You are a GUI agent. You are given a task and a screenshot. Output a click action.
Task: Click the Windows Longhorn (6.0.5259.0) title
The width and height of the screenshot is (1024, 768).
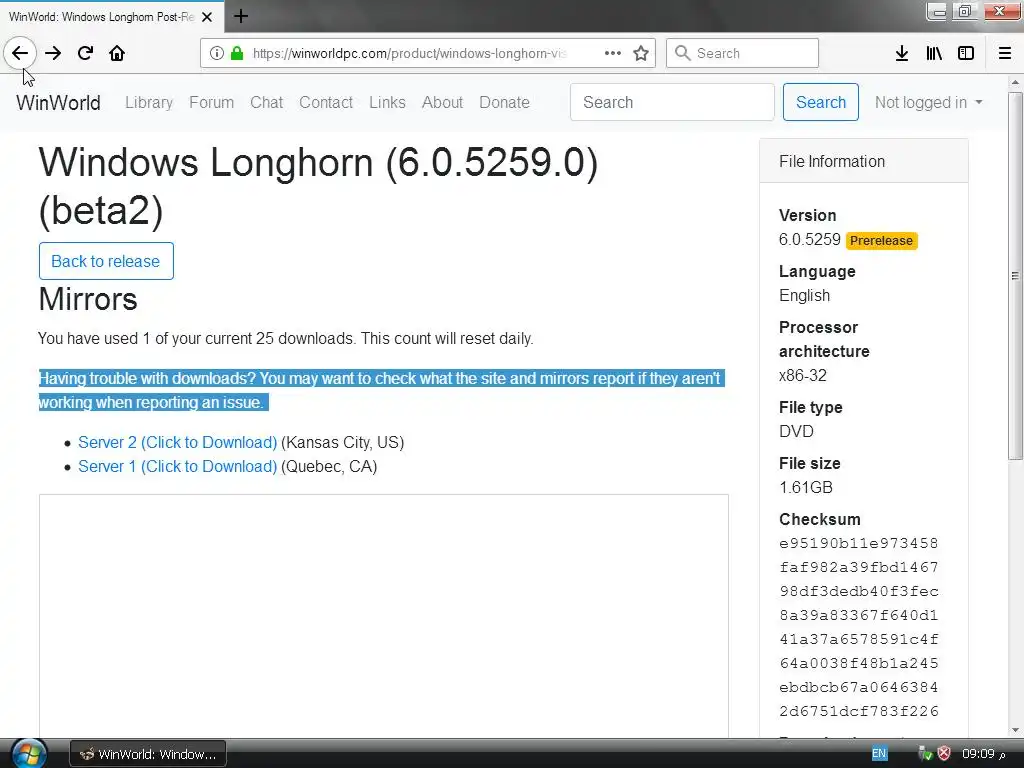pyautogui.click(x=318, y=186)
